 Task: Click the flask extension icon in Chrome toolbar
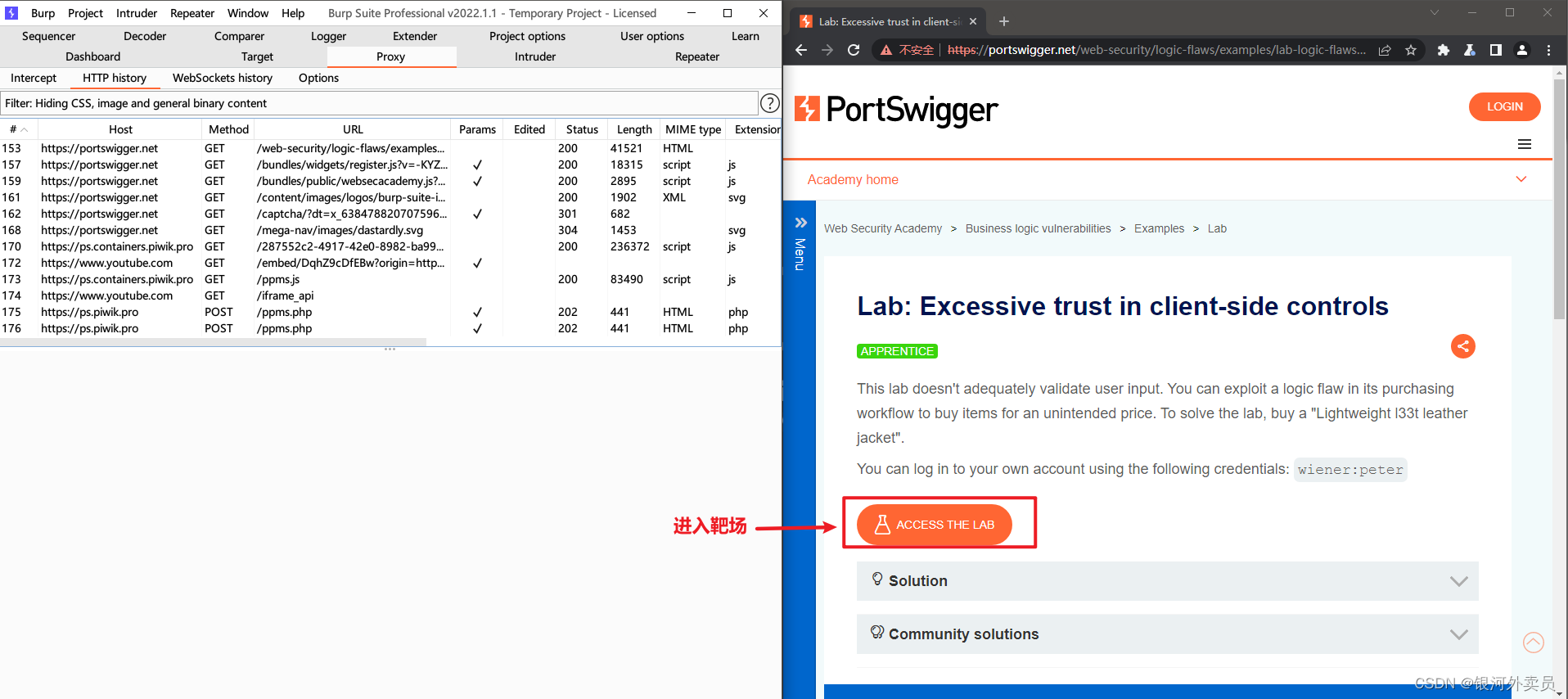coord(1470,50)
